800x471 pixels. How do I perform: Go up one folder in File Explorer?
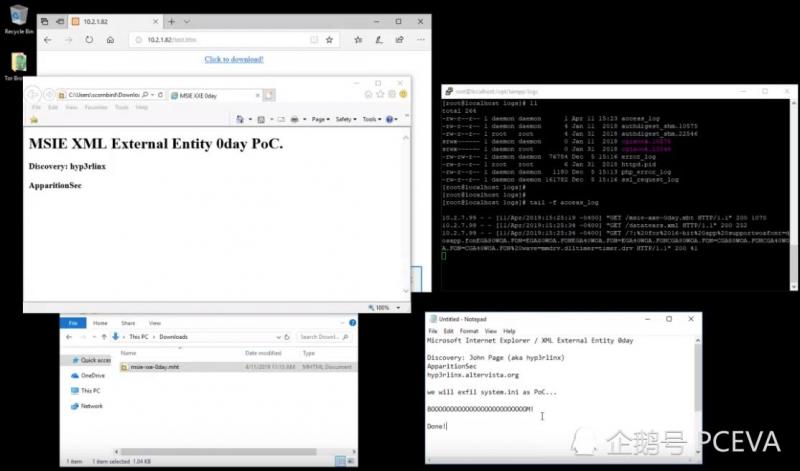[104, 337]
